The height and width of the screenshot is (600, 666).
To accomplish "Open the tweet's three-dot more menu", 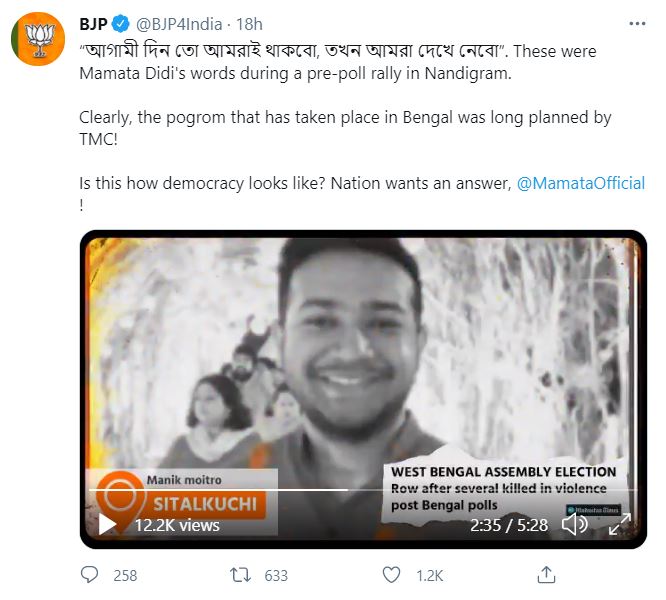I will 636,23.
